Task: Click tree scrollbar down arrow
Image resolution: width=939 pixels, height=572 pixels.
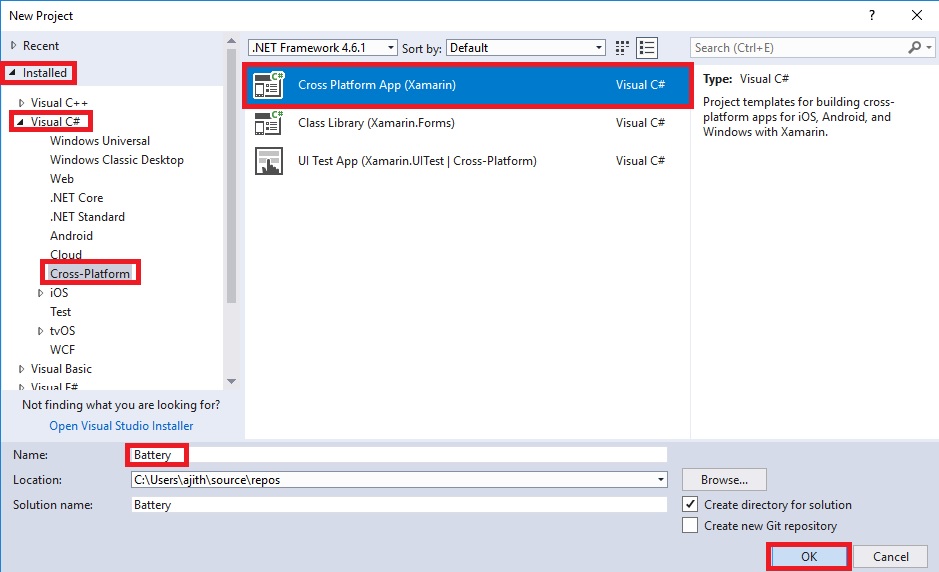Action: point(231,381)
